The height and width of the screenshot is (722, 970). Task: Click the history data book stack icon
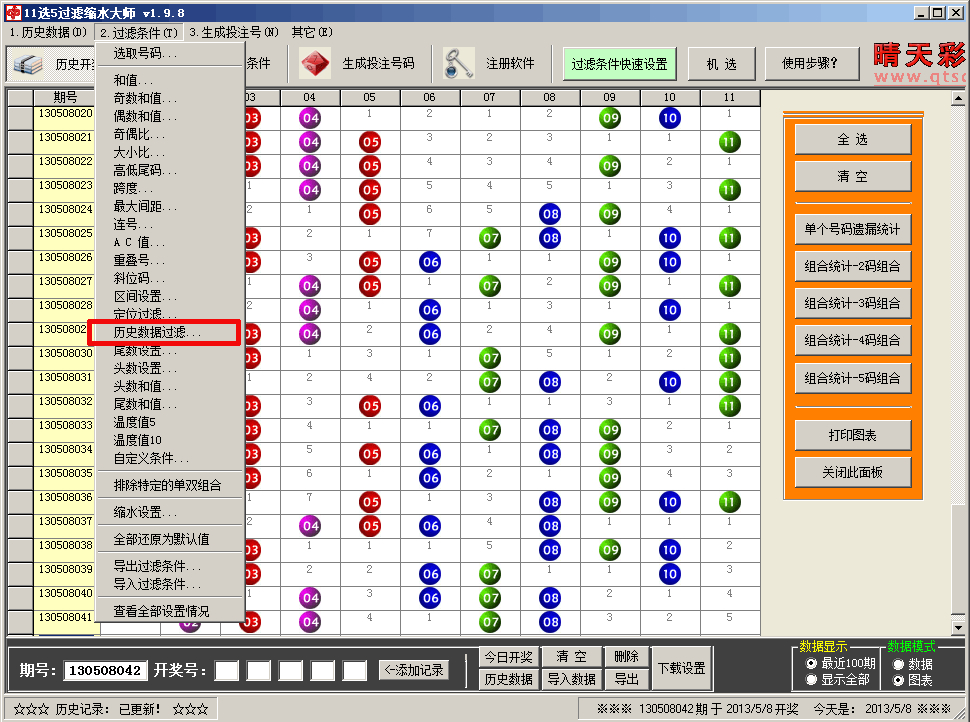pyautogui.click(x=28, y=64)
